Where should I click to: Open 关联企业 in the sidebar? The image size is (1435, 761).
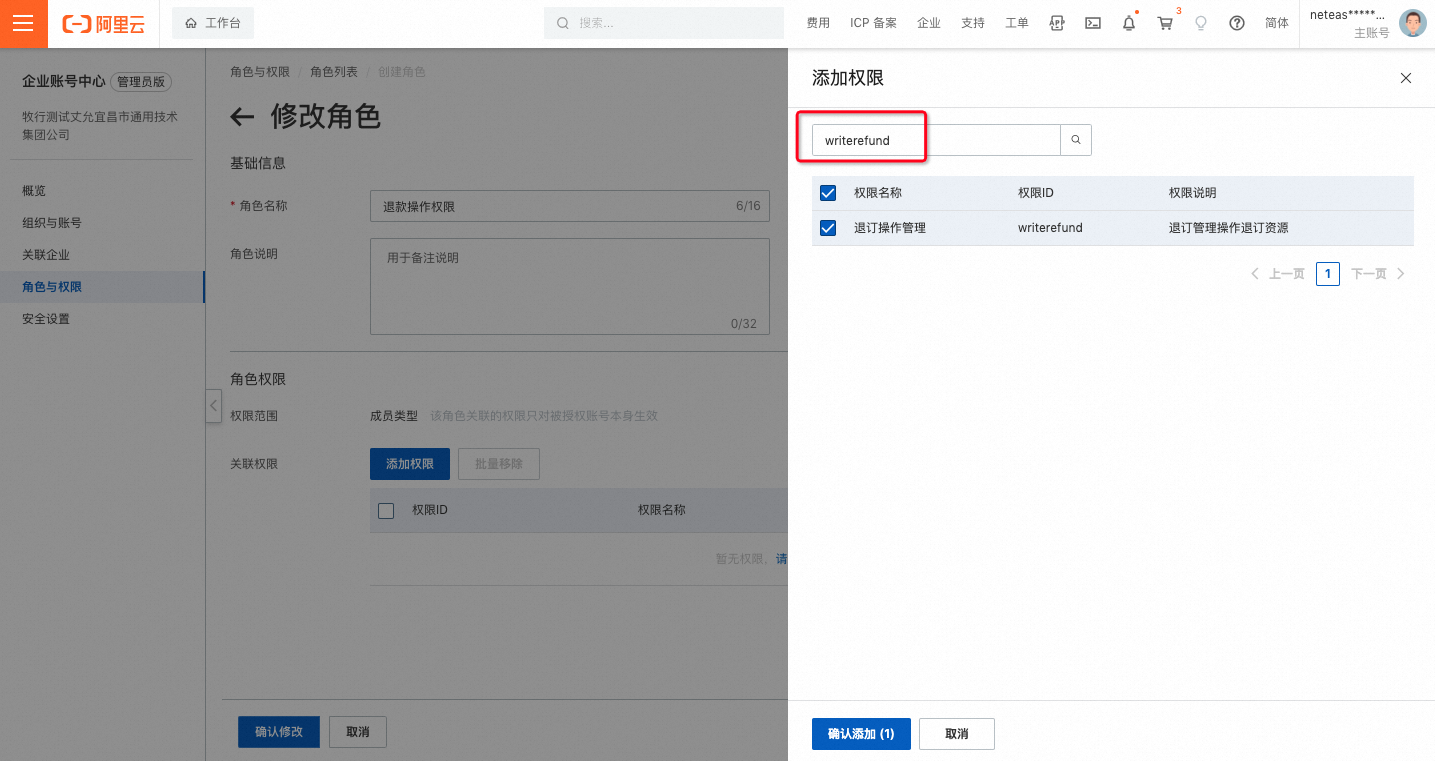46,255
